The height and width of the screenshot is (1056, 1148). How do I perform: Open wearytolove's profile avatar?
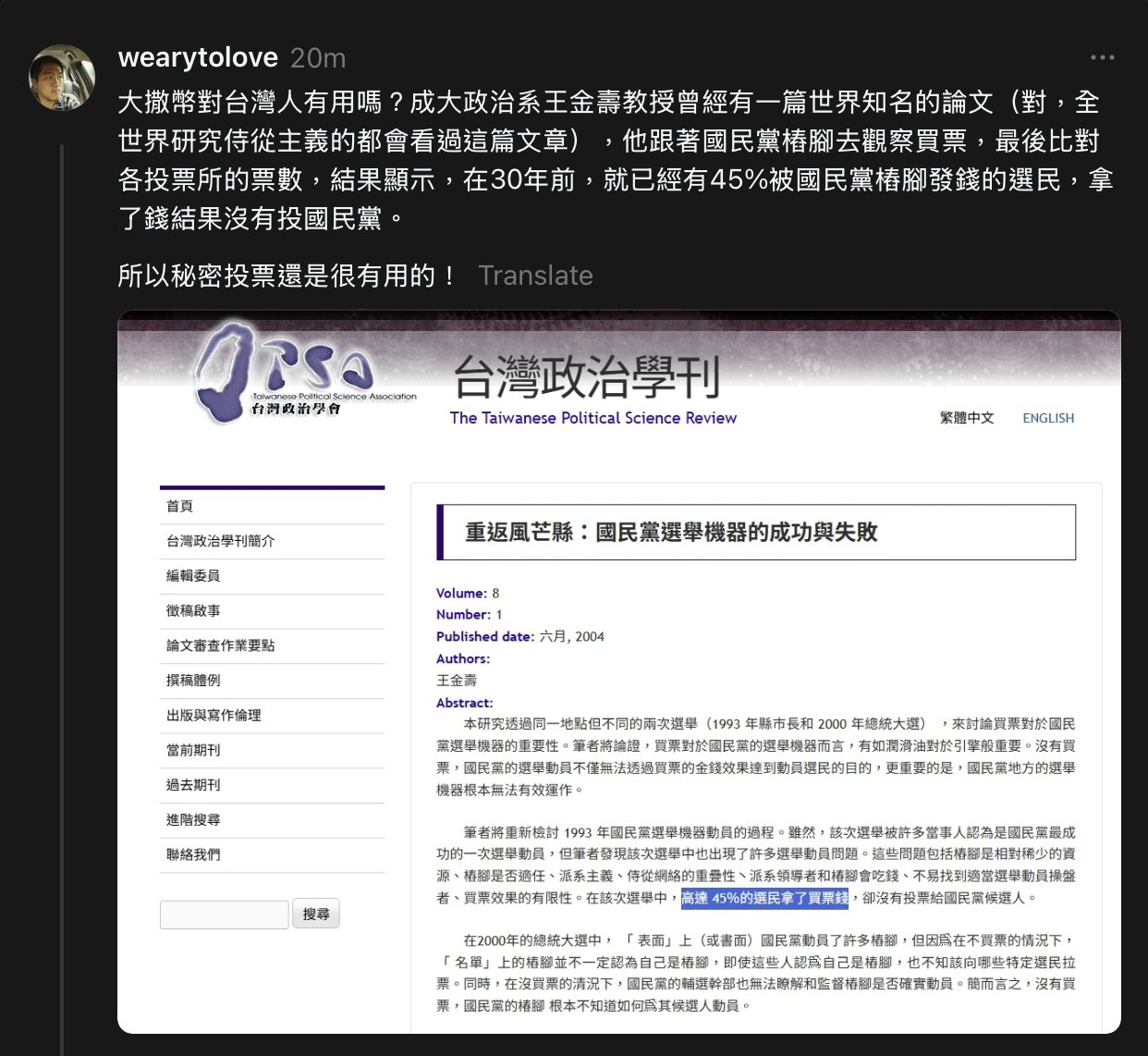click(x=62, y=78)
